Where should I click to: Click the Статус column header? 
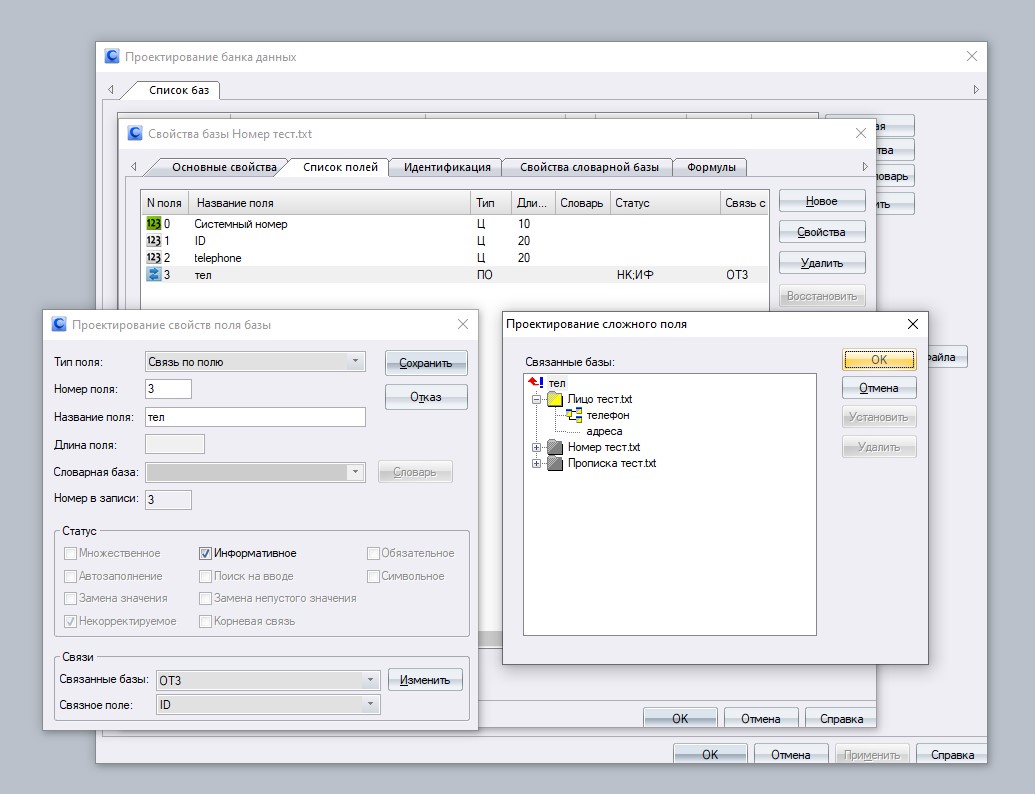click(665, 203)
